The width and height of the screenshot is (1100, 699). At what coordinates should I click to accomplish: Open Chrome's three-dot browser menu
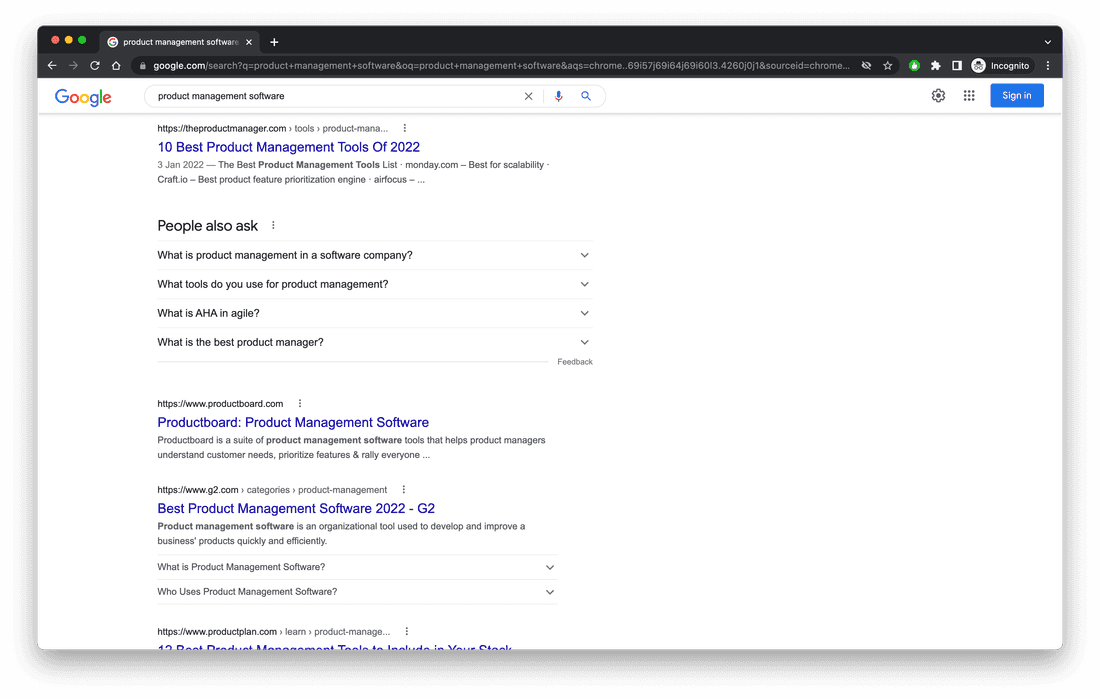point(1047,65)
